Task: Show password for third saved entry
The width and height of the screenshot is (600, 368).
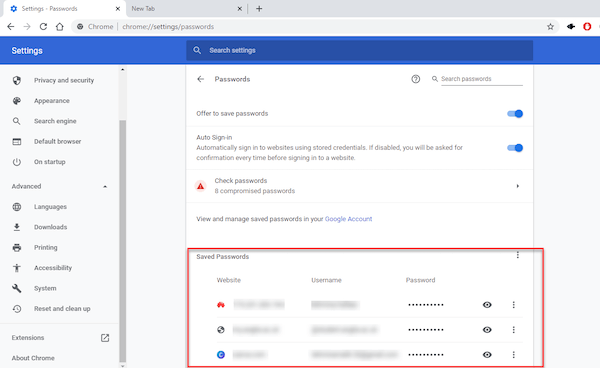Action: (487, 355)
